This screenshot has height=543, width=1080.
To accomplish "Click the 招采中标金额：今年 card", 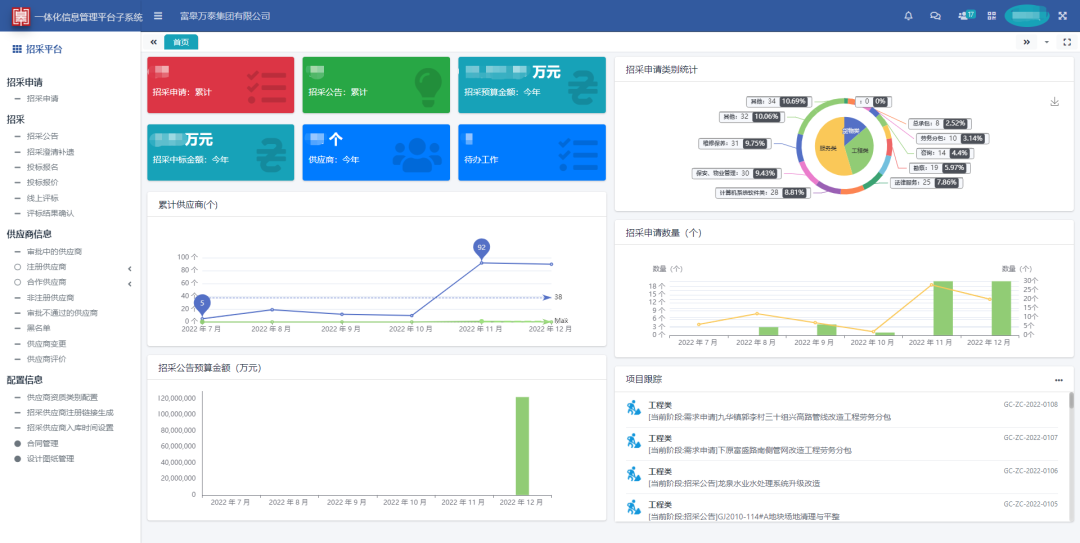I will coord(220,152).
